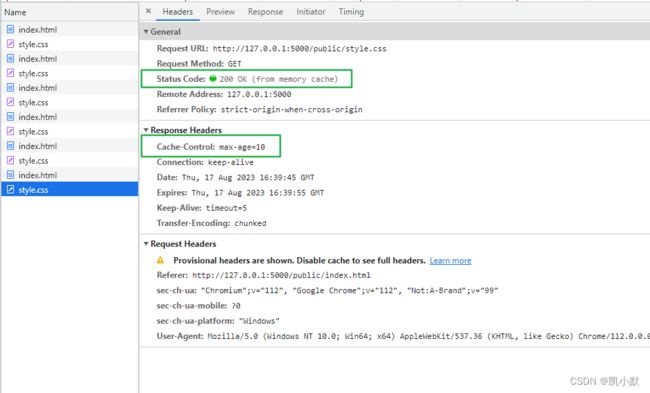Click the Date header value 16:39:45 GMT
The height and width of the screenshot is (393, 650).
pyautogui.click(x=248, y=177)
